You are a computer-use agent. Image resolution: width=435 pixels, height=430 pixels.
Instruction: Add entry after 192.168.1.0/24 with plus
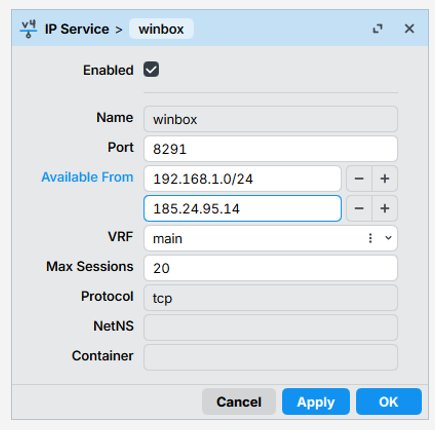click(385, 179)
